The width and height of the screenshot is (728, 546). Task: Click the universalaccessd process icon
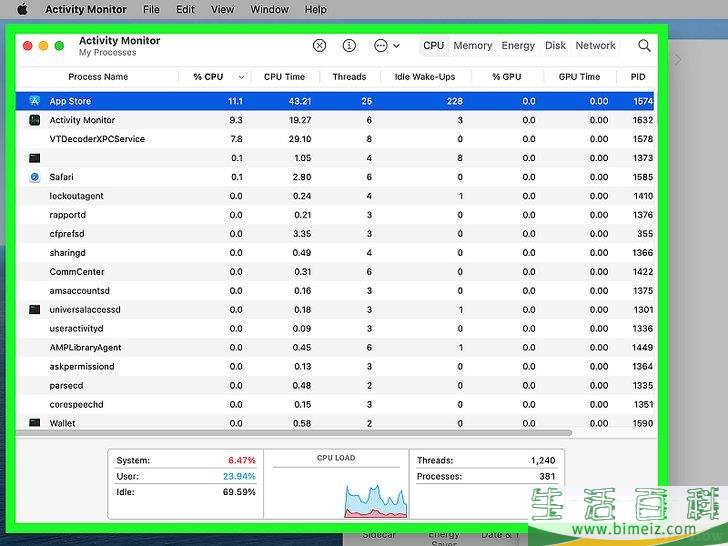[34, 309]
